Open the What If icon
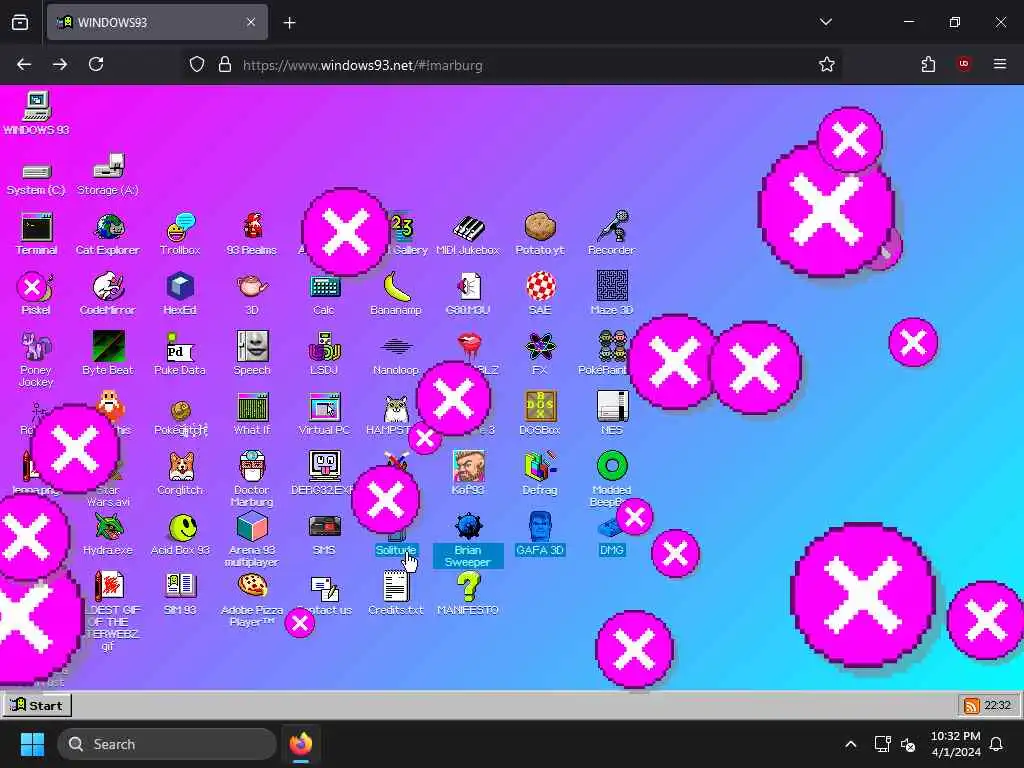1024x768 pixels. click(x=252, y=407)
